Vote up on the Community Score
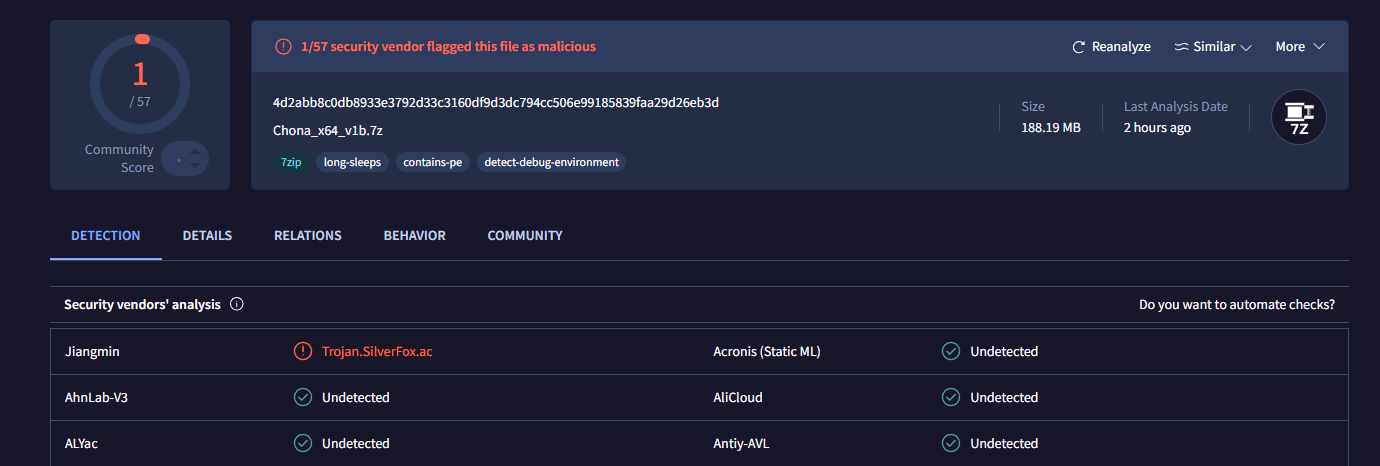Image resolution: width=1380 pixels, height=466 pixels. click(x=195, y=152)
